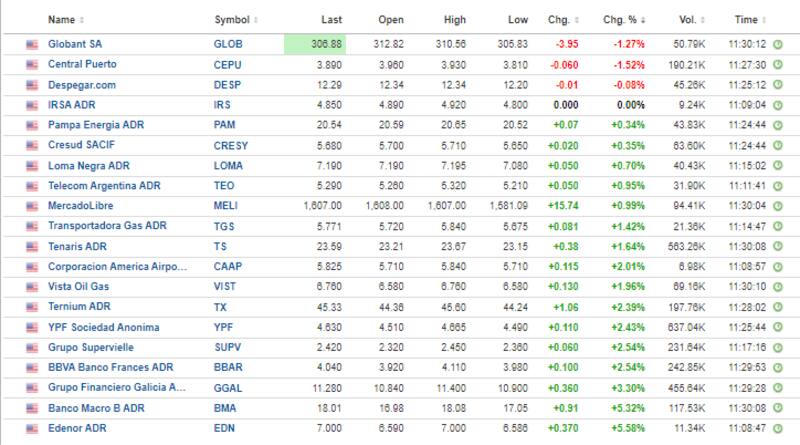Click the flag icon next to Banco Macro B ADR
The image size is (800, 445).
tap(32, 408)
